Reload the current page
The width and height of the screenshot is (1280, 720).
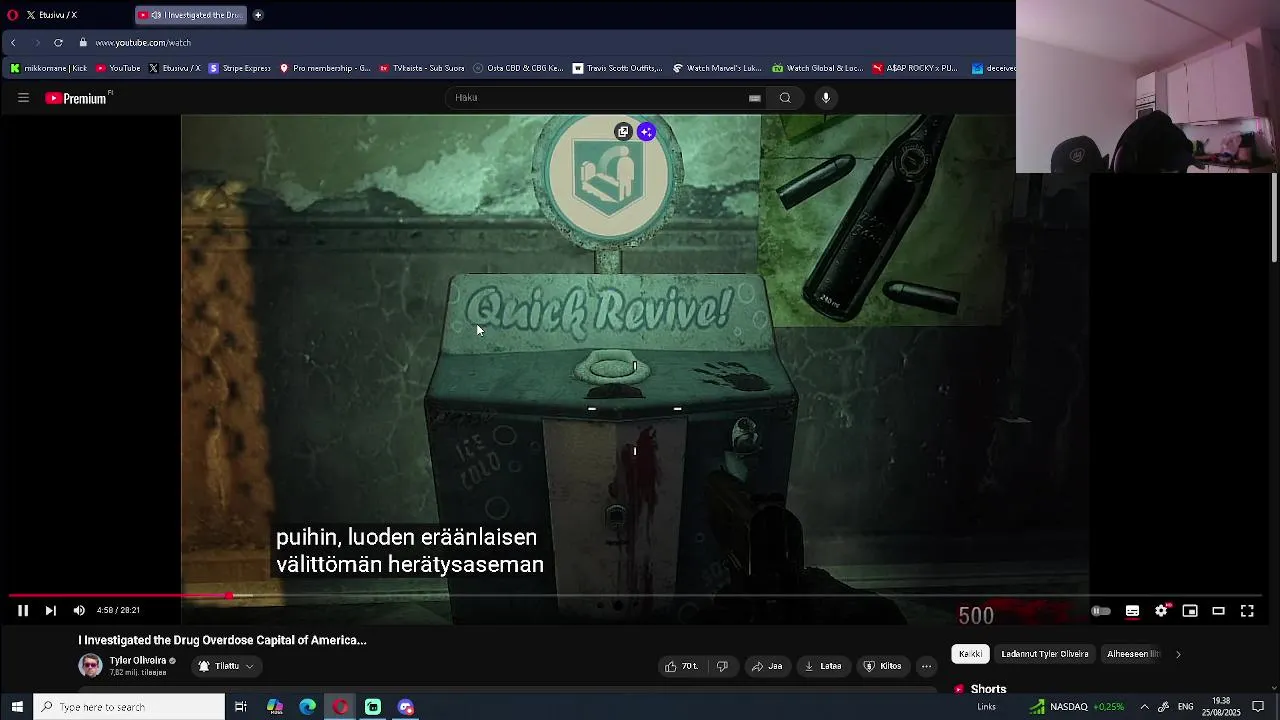tap(58, 43)
